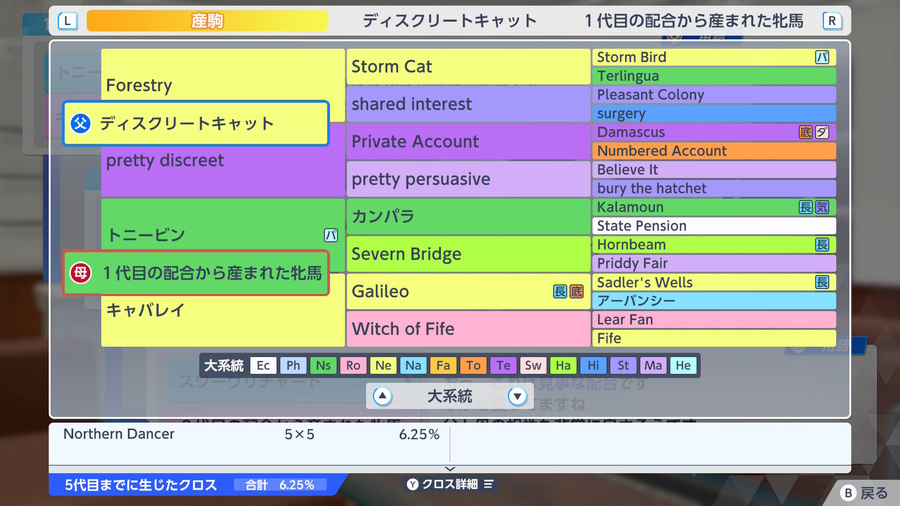Click the up arrow beside 大系統
The height and width of the screenshot is (506, 900).
click(382, 396)
